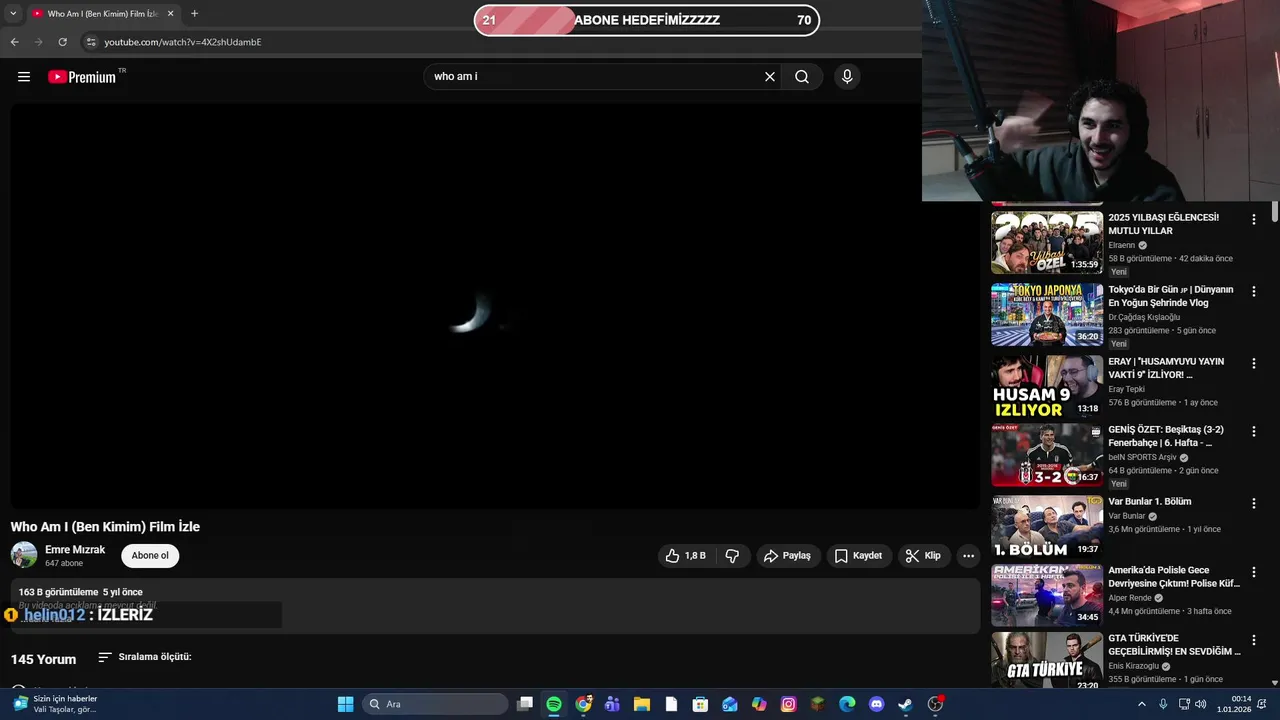Open the Sıralama ölçütü sort dropdown
Viewport: 1280px width, 720px height.
[145, 657]
